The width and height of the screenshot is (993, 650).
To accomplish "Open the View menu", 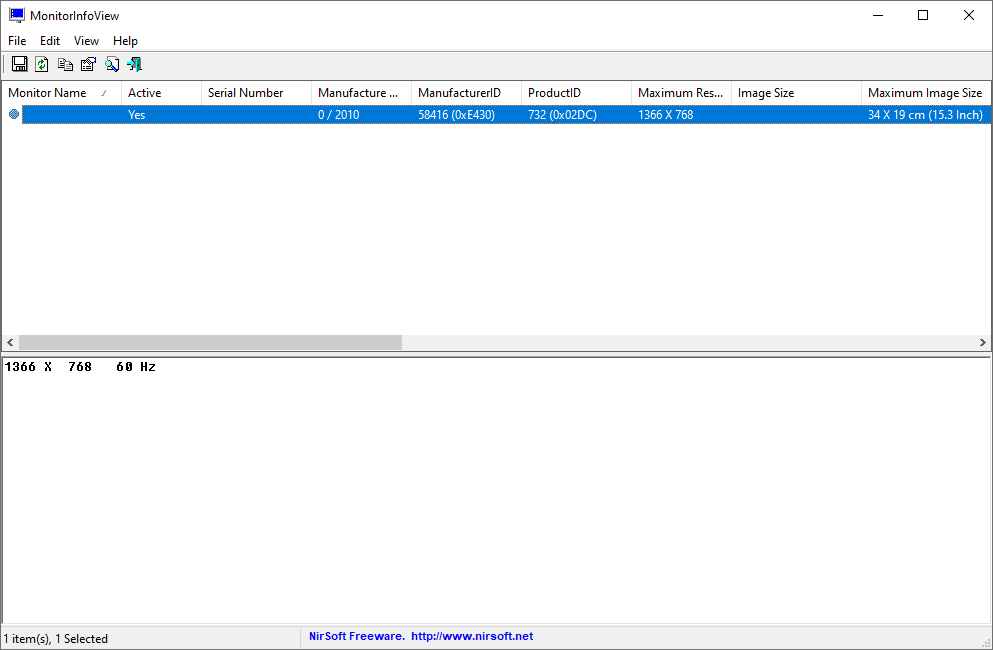I will click(86, 41).
